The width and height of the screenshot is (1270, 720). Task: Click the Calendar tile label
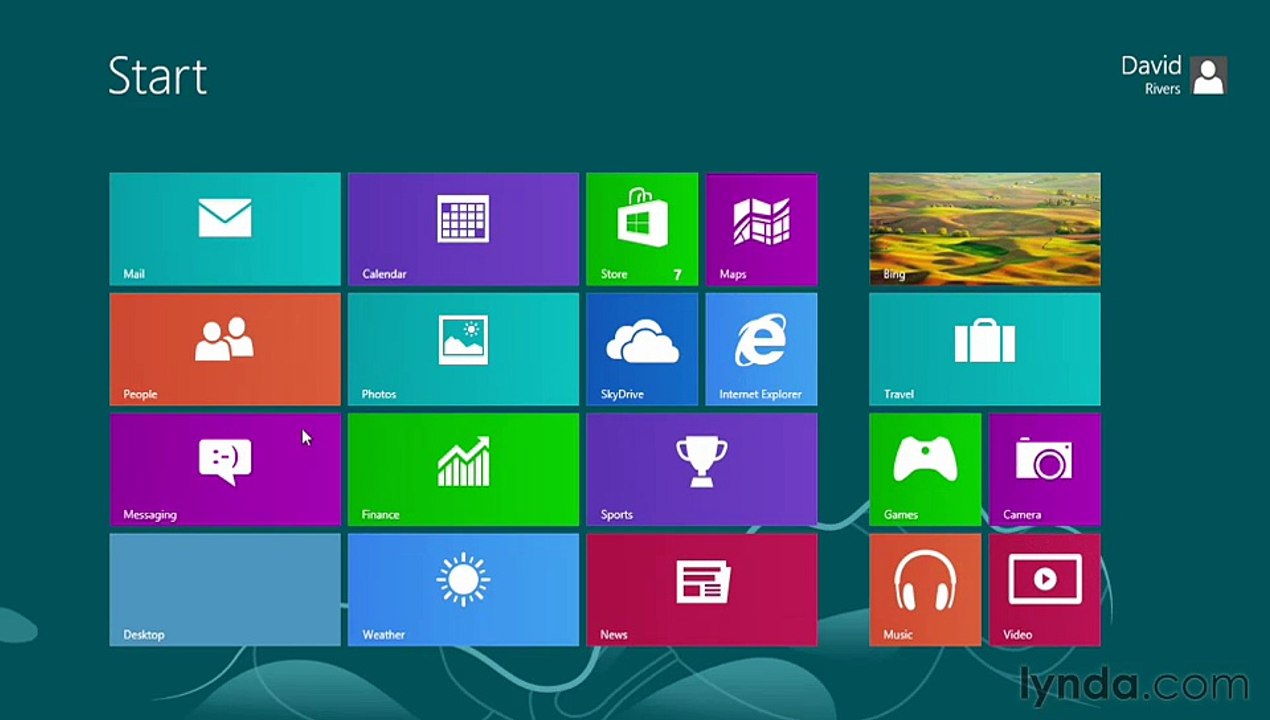click(384, 274)
